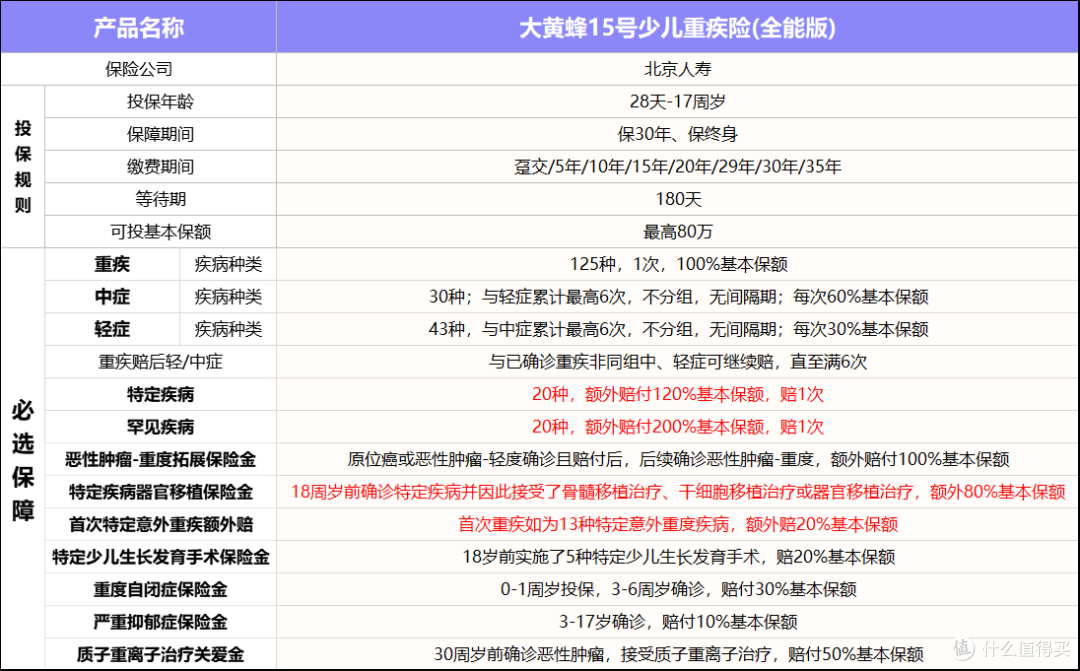Screen dimensions: 1080x671
Task: Select the 30周岁前确诊恶性肿瘤 质子重离子 value
Action: click(678, 654)
